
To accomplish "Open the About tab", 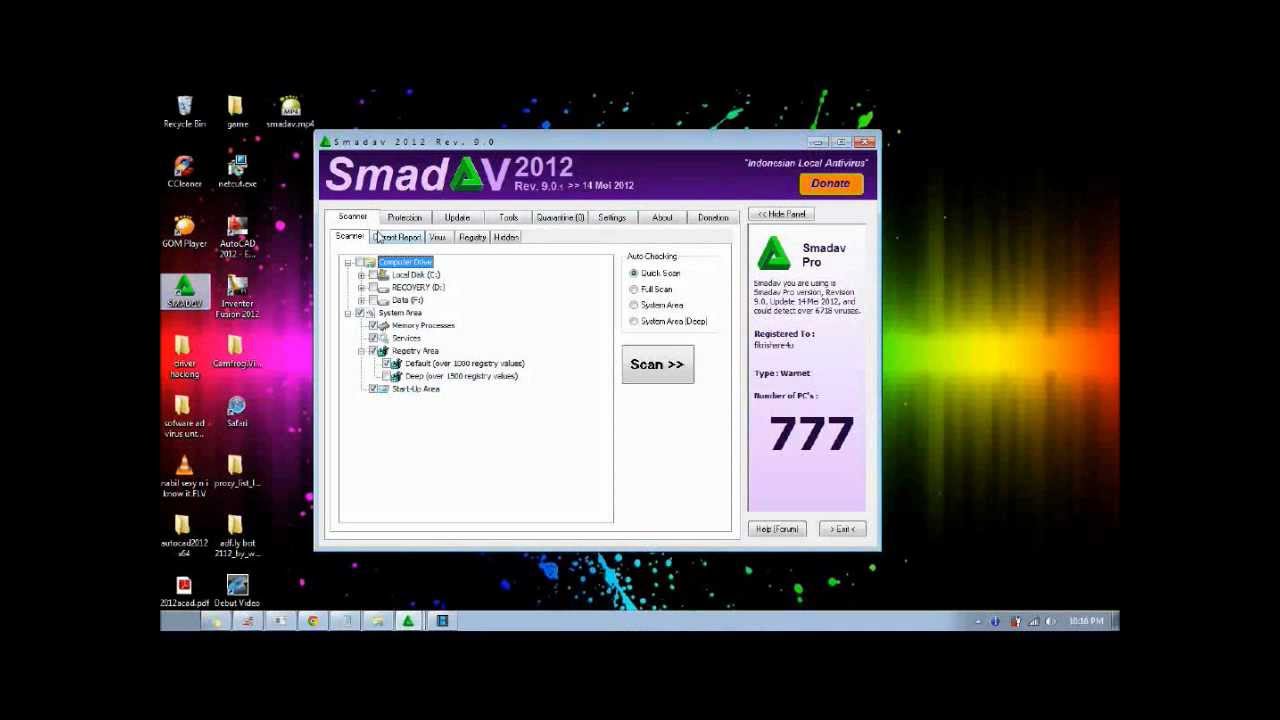I will click(662, 217).
